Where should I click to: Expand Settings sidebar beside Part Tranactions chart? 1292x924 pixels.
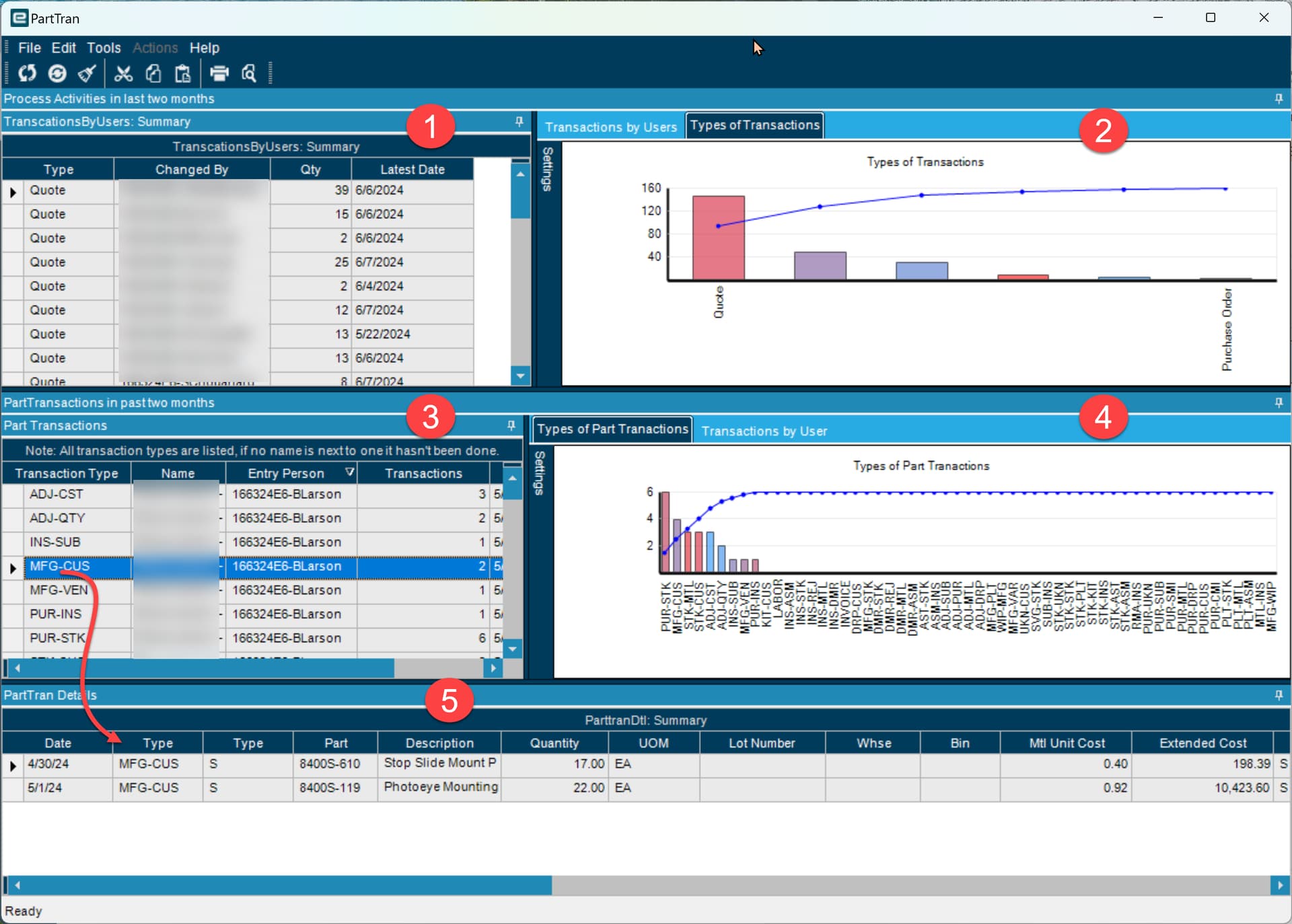click(539, 473)
